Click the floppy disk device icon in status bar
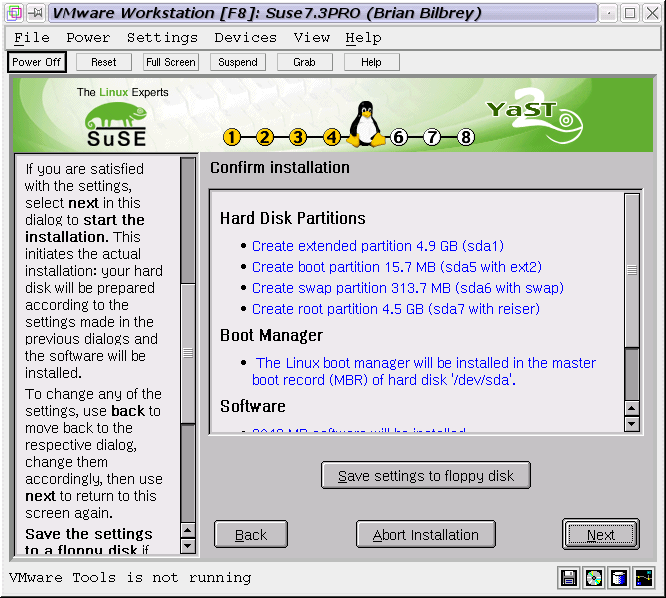 (x=570, y=577)
